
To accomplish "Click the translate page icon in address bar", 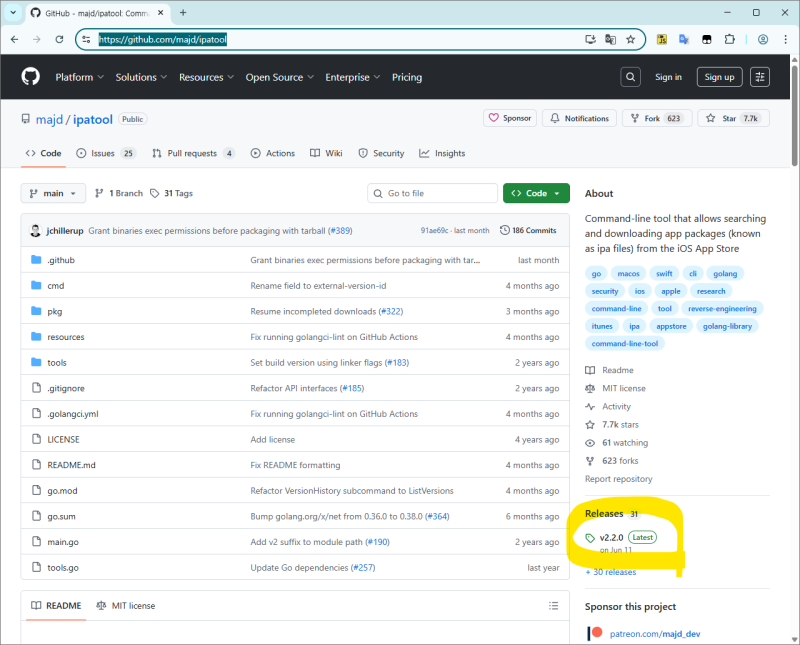I will click(610, 39).
